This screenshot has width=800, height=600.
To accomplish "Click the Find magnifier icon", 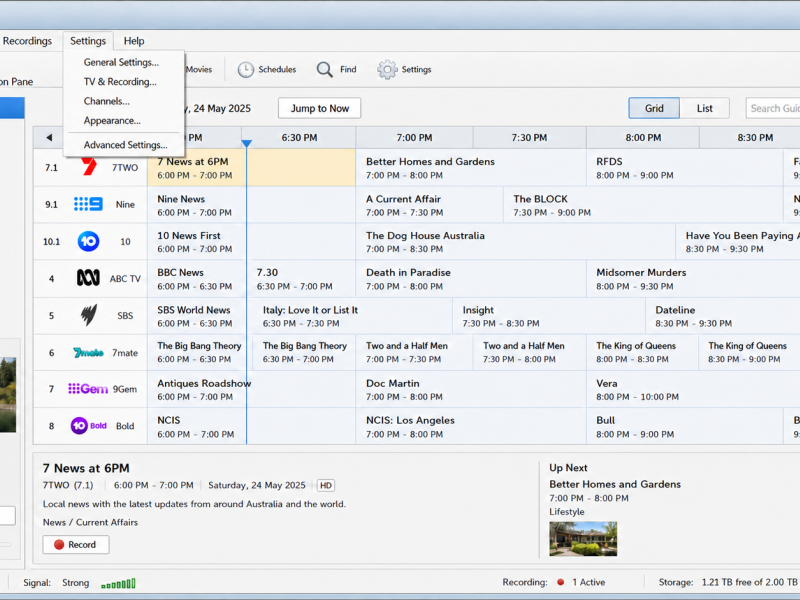I will tap(324, 69).
